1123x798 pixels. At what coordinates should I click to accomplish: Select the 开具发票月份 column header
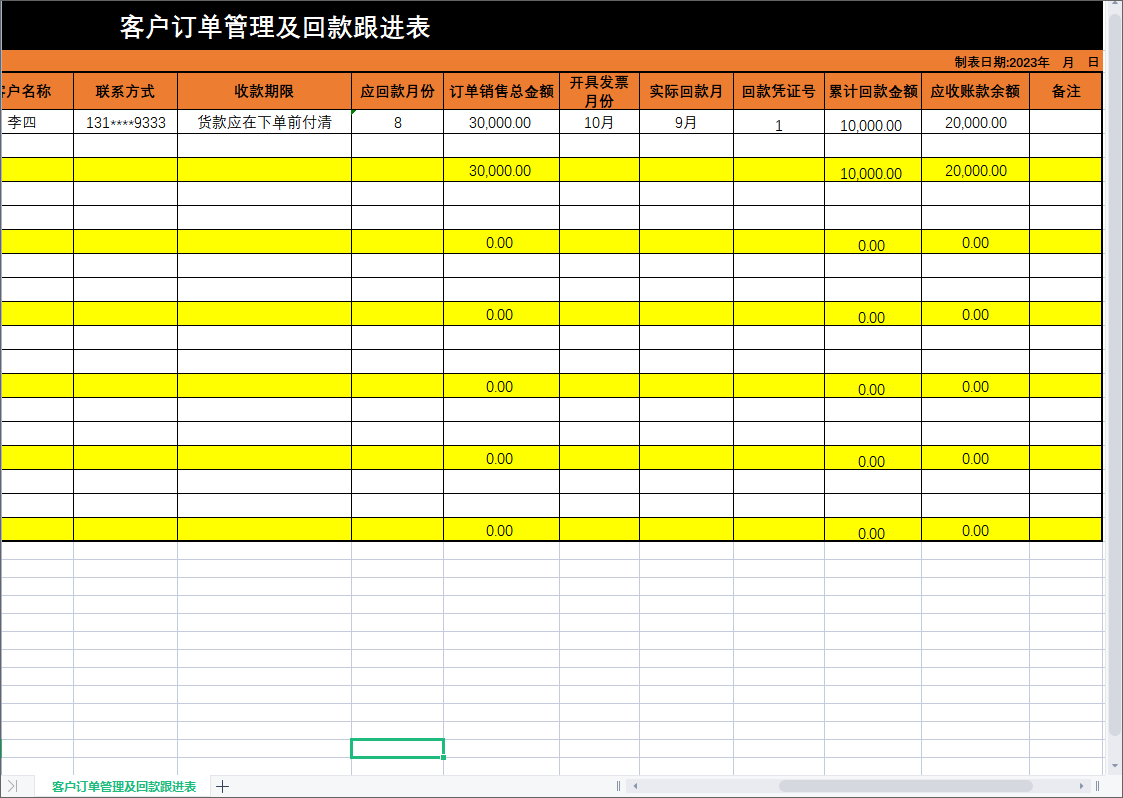pos(599,91)
